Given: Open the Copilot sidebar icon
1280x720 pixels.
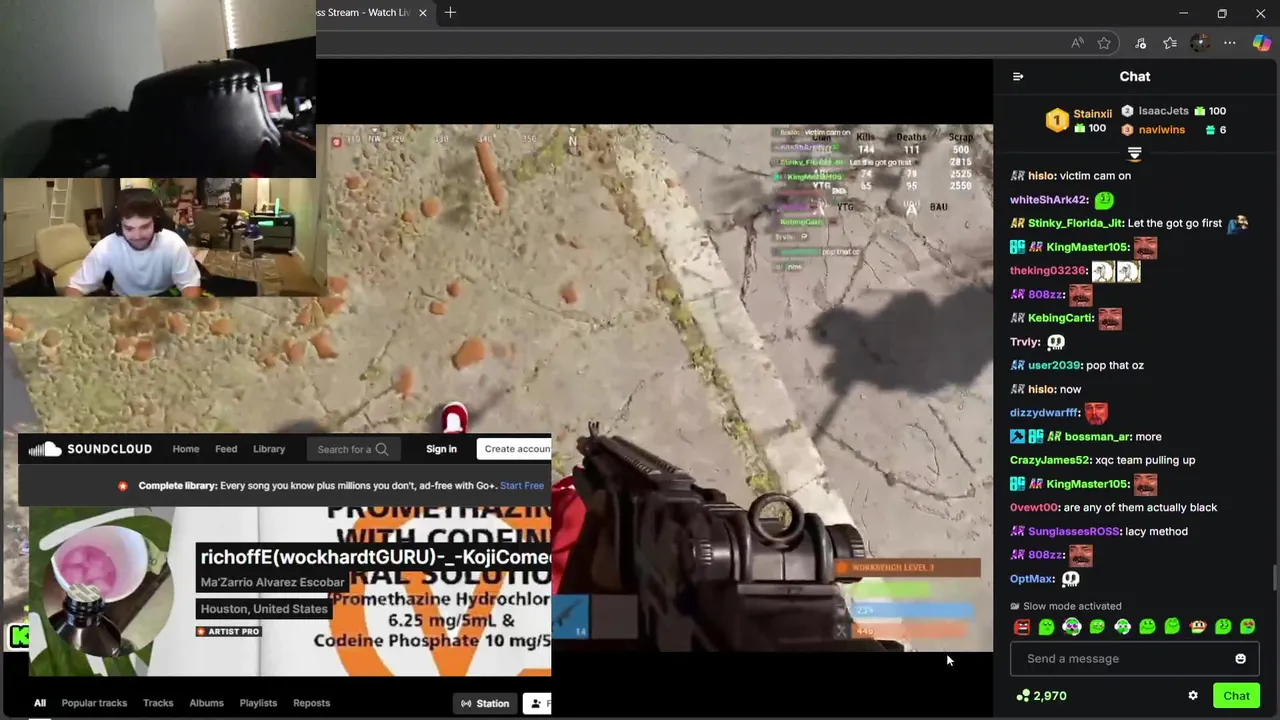Looking at the screenshot, I should point(1262,43).
